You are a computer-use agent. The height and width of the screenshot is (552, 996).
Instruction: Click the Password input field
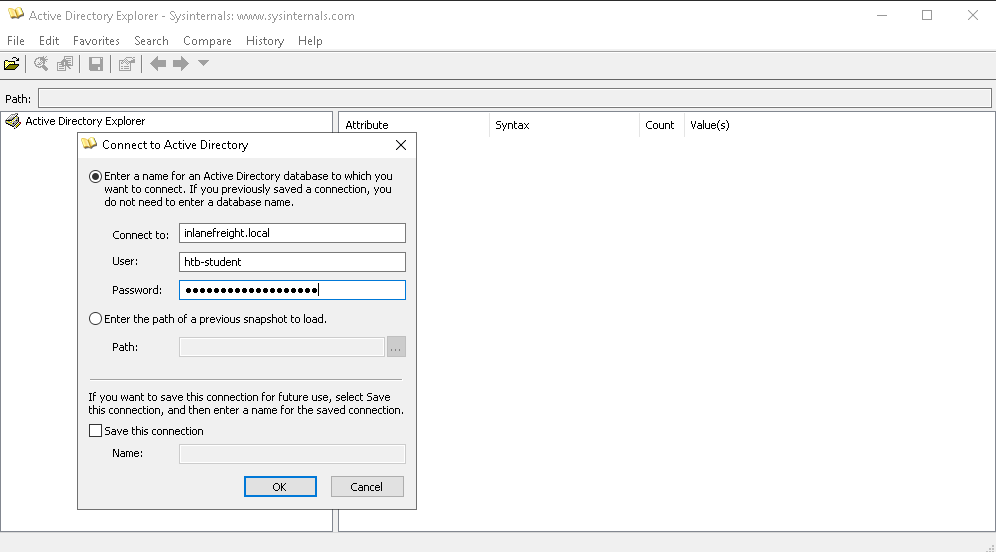[x=292, y=290]
